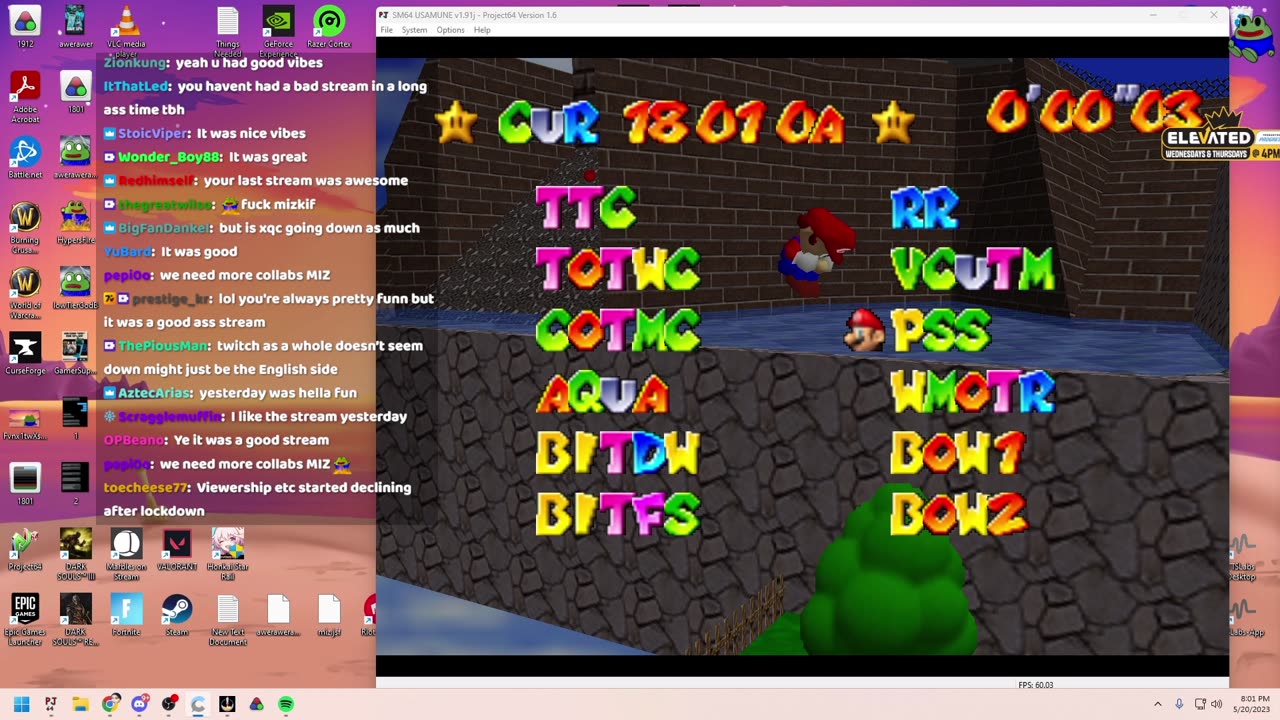Open the System menu in Project64
Image resolution: width=1280 pixels, height=720 pixels.
click(x=414, y=30)
